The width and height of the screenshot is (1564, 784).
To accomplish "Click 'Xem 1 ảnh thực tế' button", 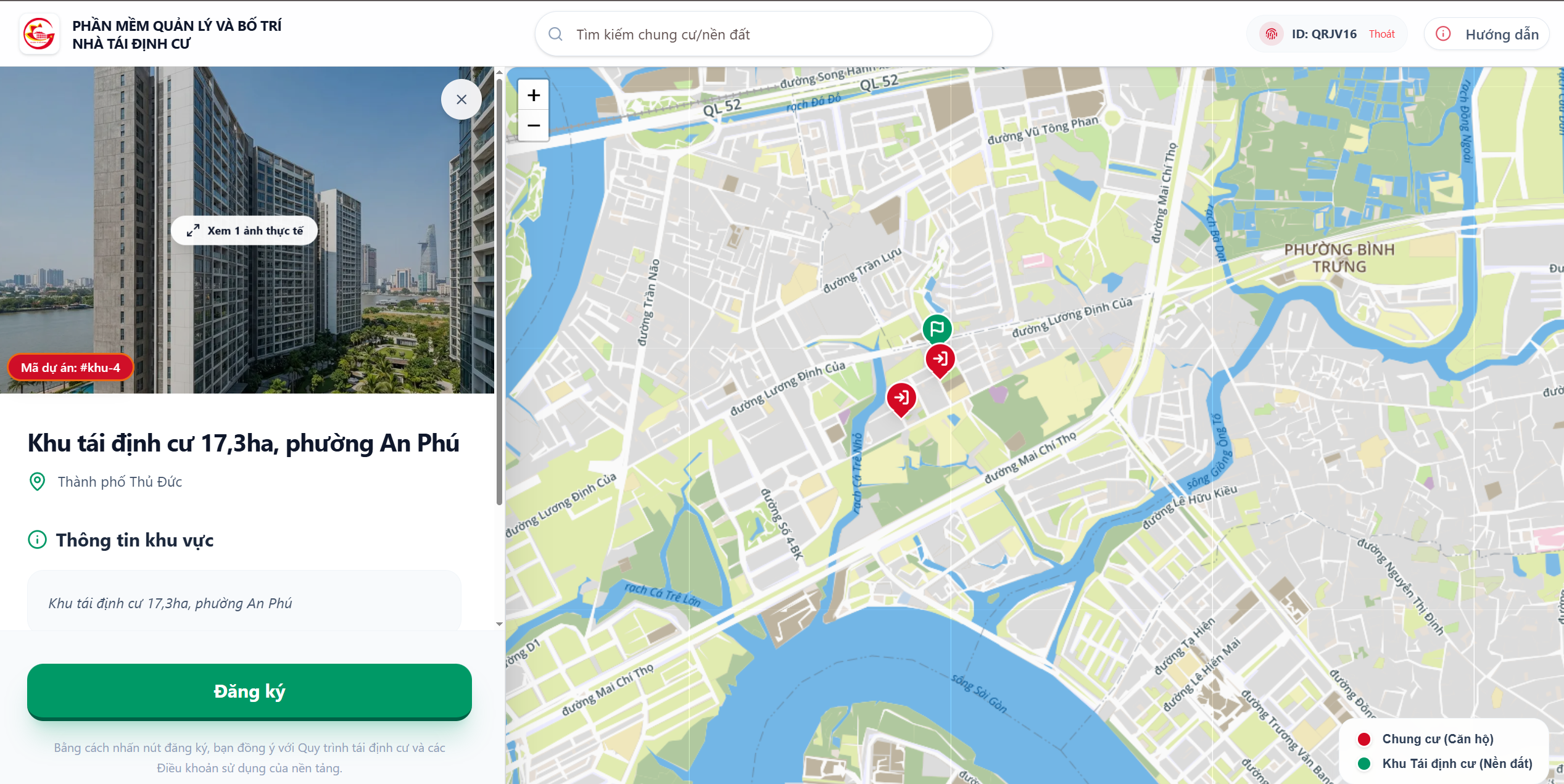I will click(x=244, y=231).
